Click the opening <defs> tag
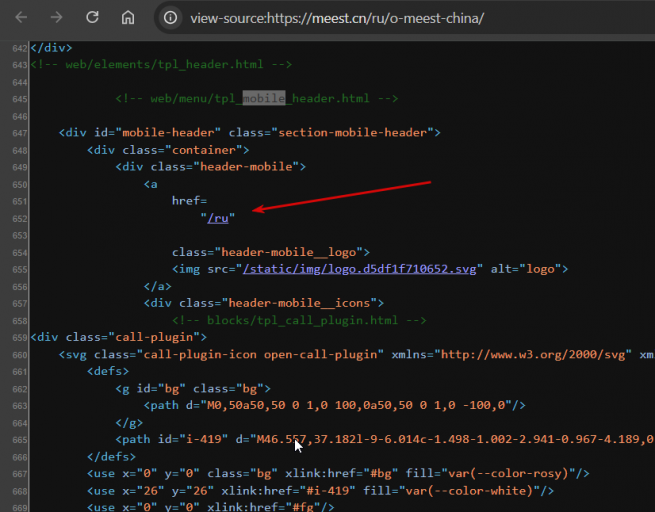This screenshot has width=655, height=512. (108, 371)
